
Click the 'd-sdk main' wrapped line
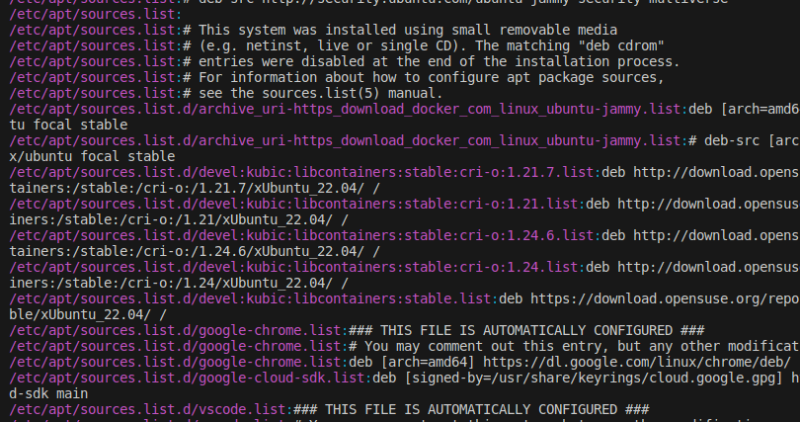[42, 394]
